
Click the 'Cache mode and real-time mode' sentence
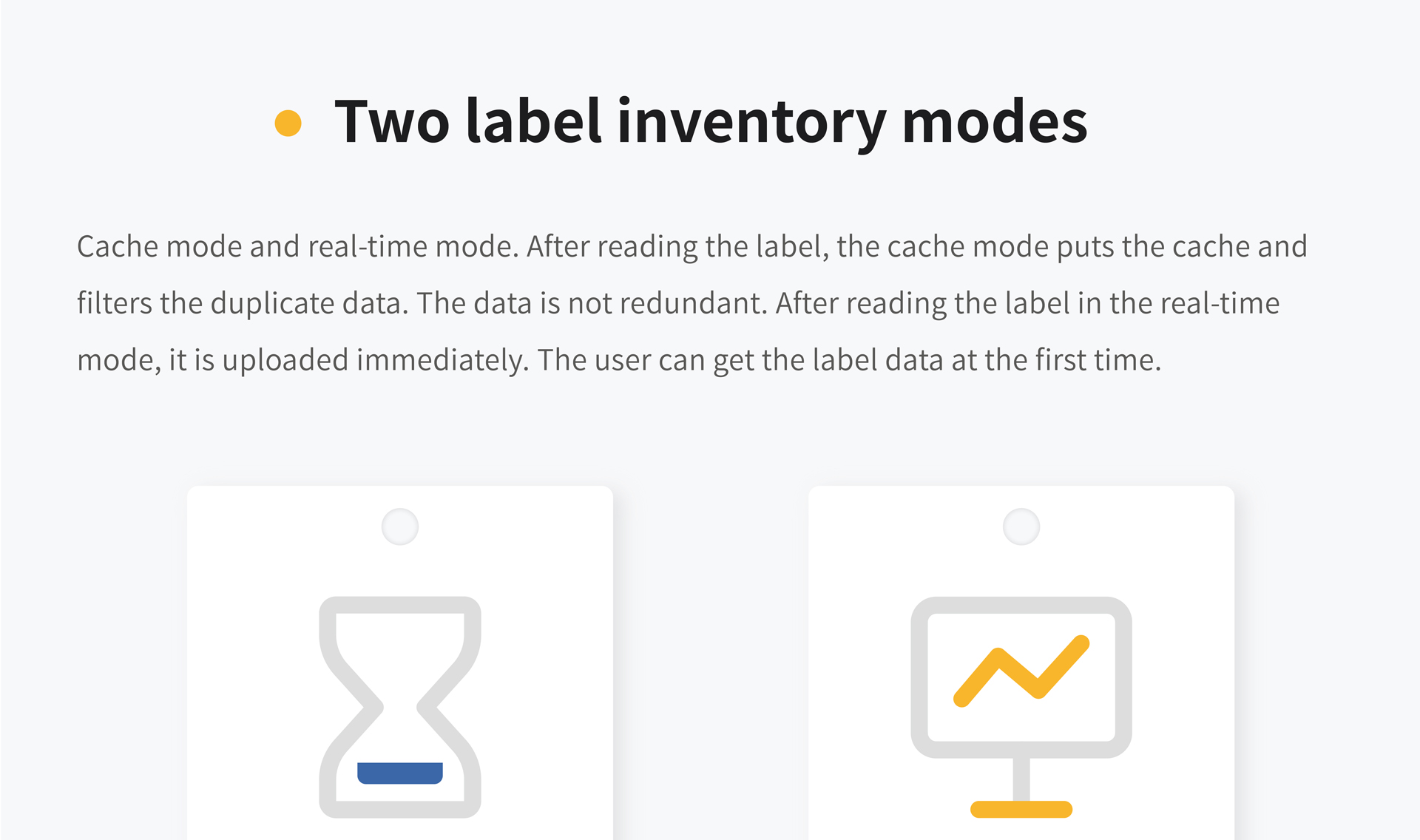tap(298, 246)
